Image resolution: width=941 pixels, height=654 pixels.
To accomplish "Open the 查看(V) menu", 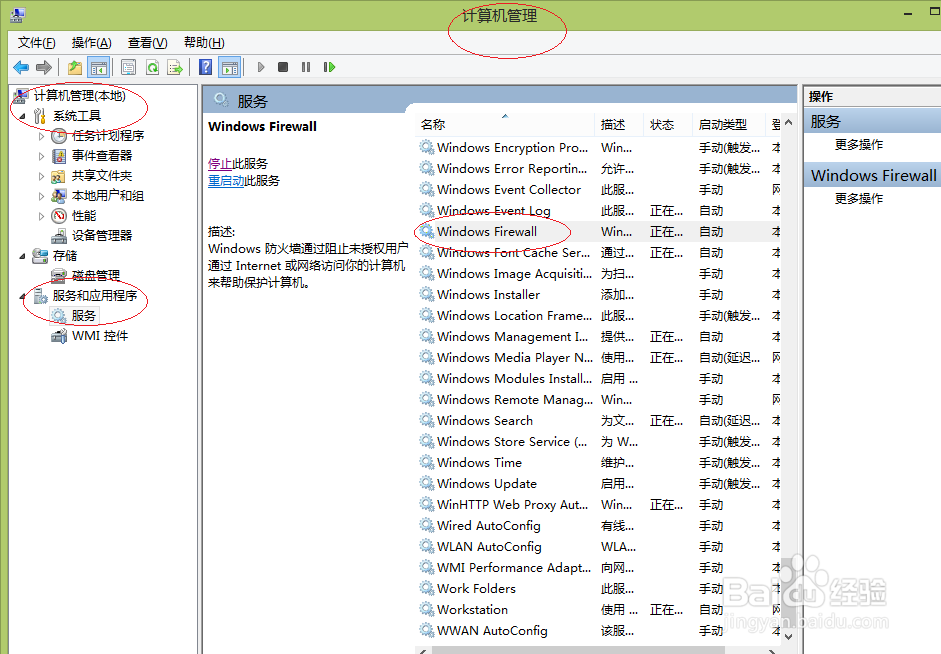I will pos(147,43).
